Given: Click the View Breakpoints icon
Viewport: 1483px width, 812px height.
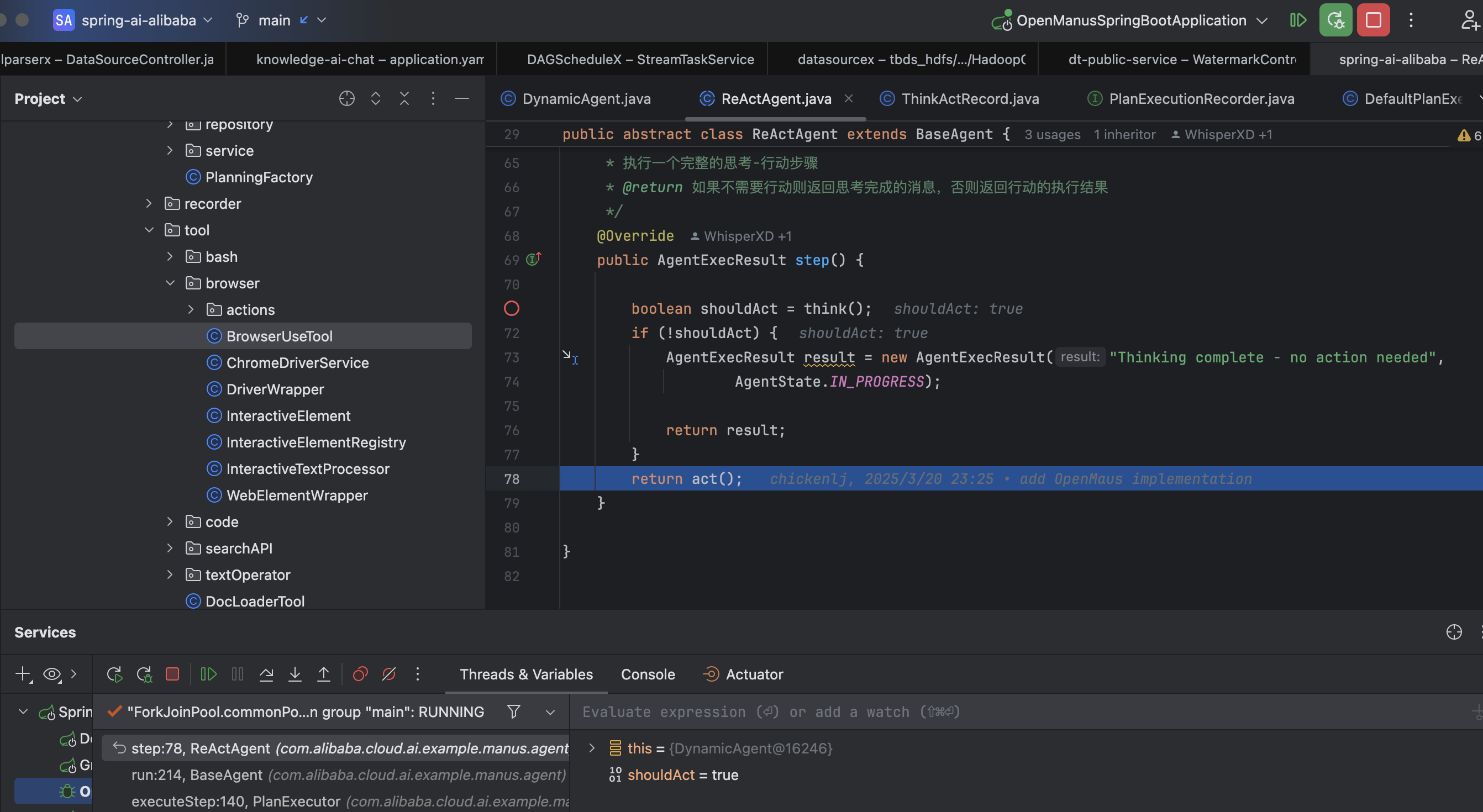Looking at the screenshot, I should coord(360,674).
